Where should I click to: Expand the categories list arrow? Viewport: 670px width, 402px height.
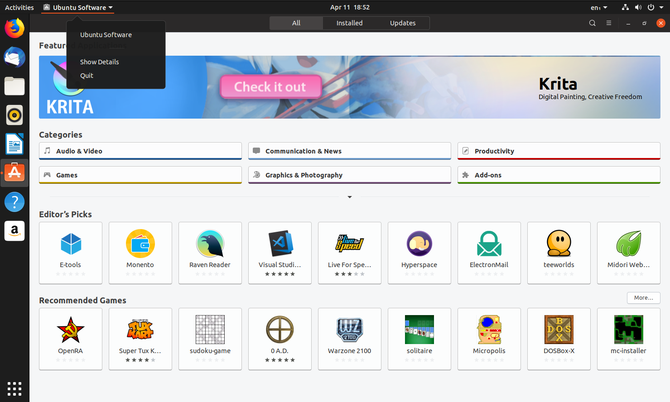click(350, 197)
